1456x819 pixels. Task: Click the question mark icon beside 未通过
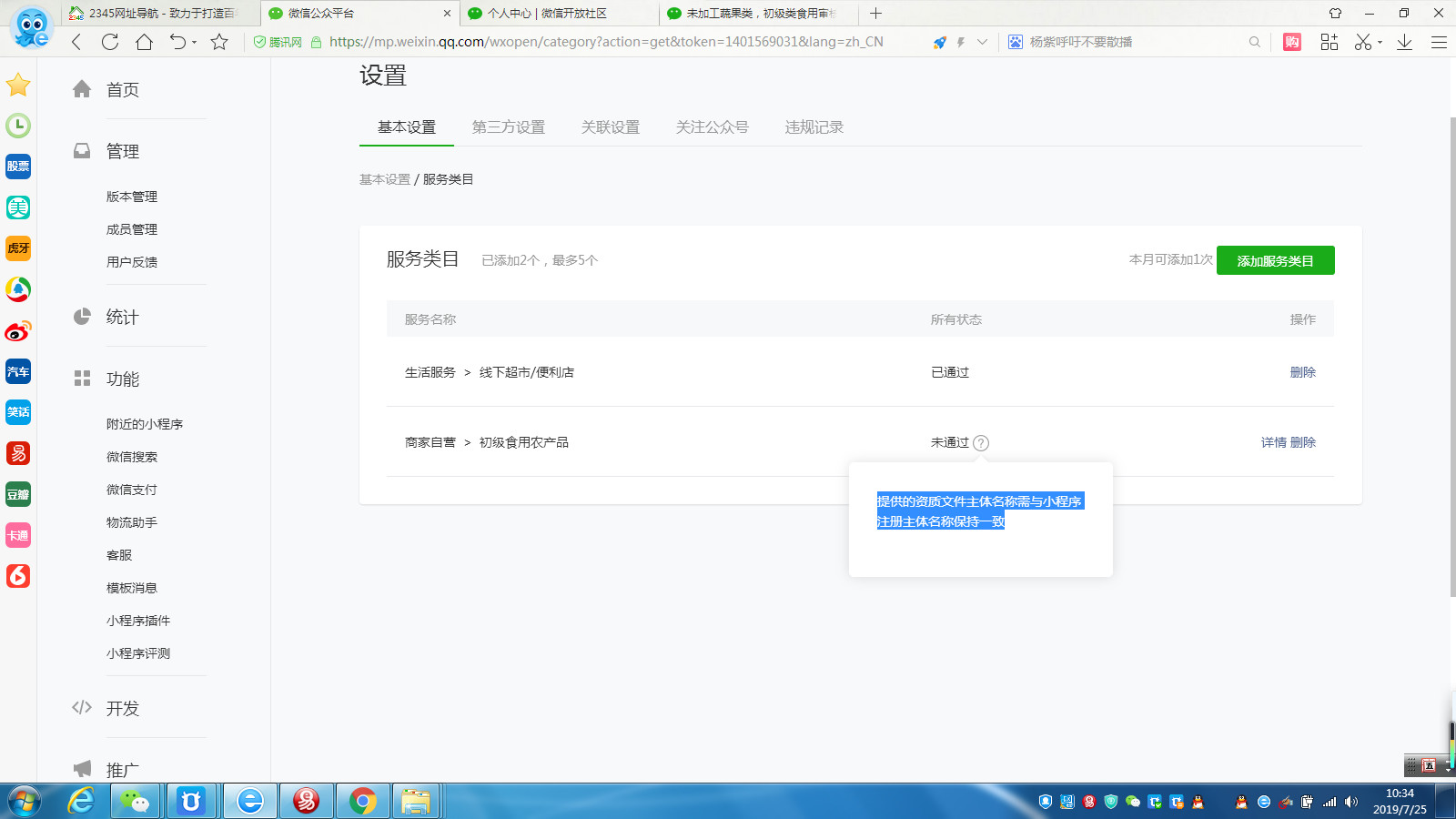pyautogui.click(x=980, y=443)
